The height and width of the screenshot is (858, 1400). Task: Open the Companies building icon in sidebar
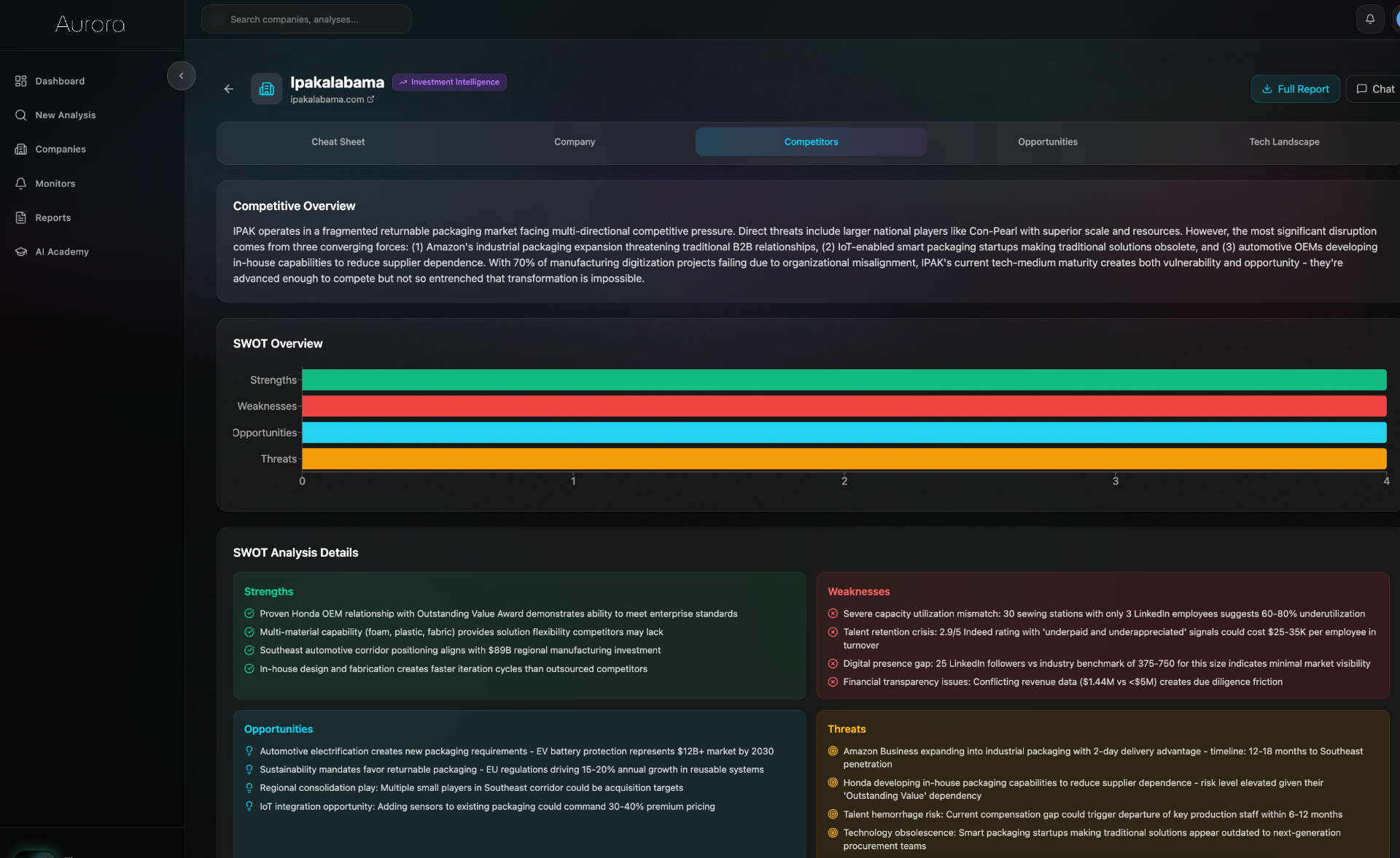coord(21,149)
